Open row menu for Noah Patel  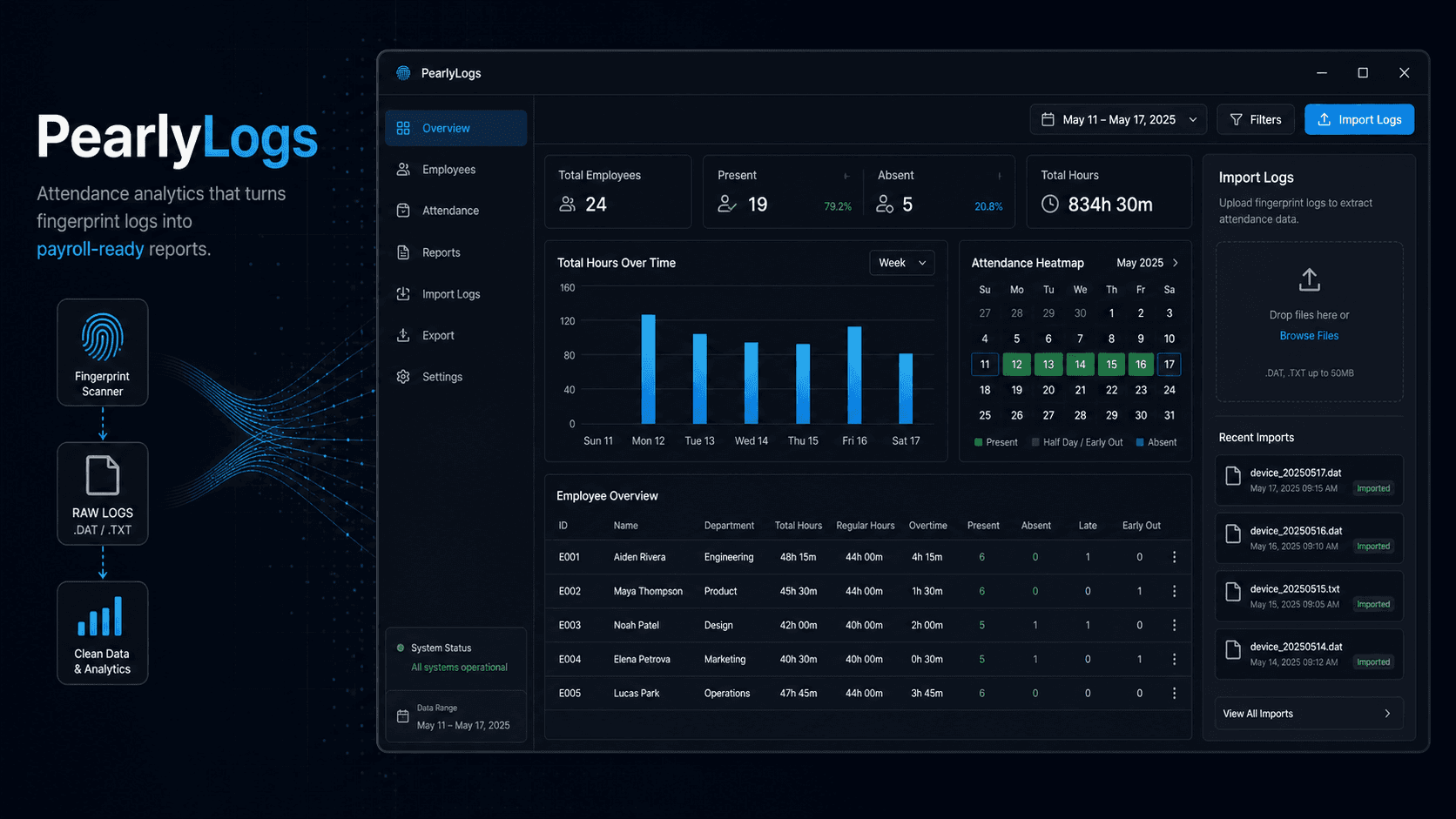tap(1174, 625)
